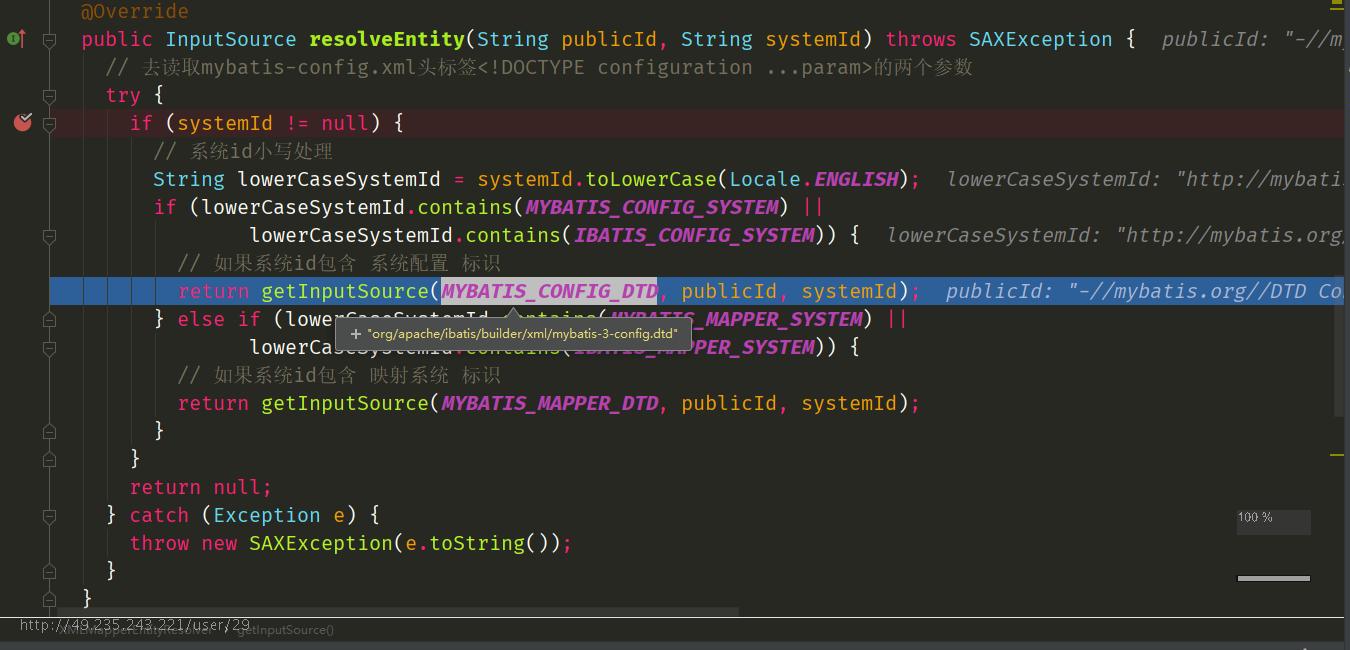Click the fold end marker above 'return null;'
The width and height of the screenshot is (1350, 650).
click(x=49, y=460)
